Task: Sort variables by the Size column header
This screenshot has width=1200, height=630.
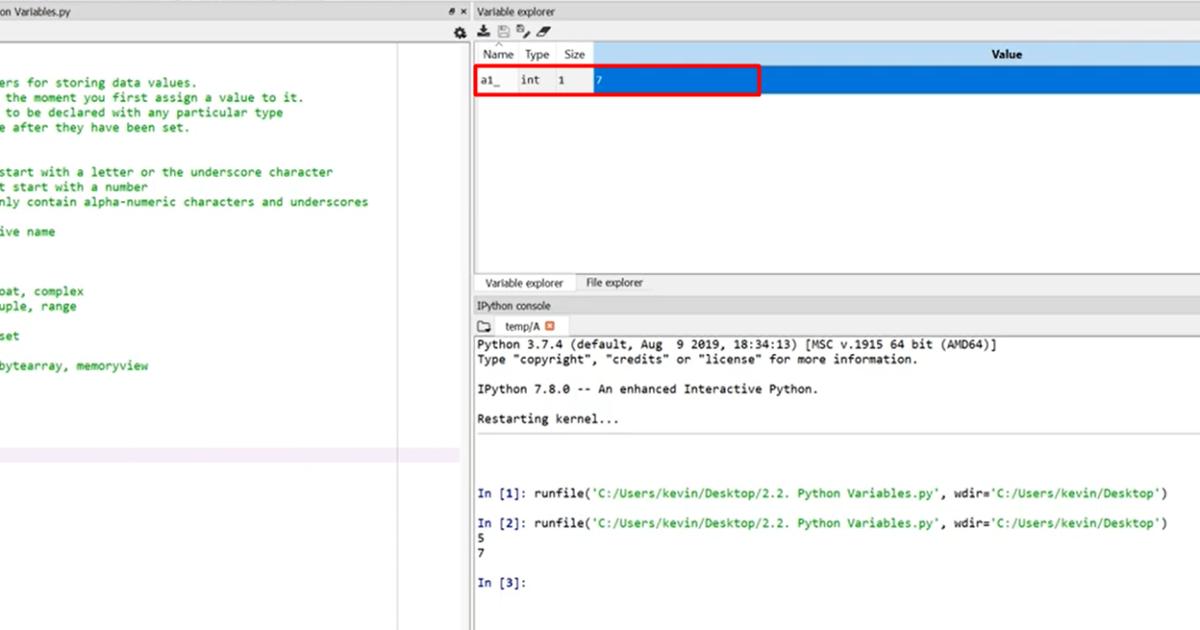Action: click(x=574, y=55)
